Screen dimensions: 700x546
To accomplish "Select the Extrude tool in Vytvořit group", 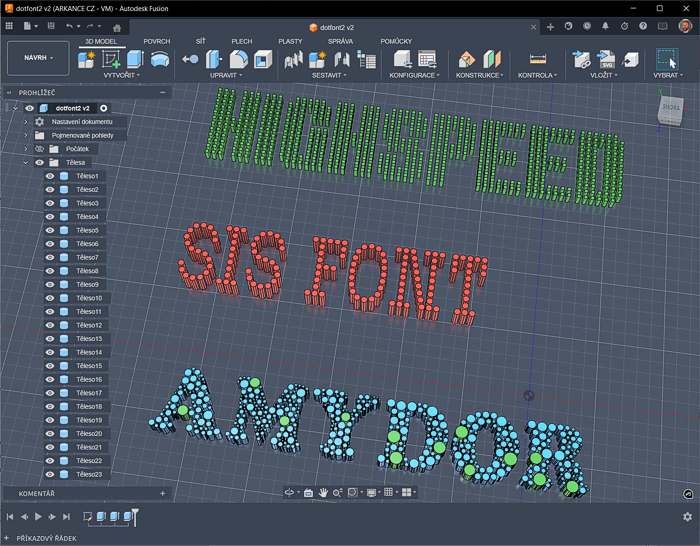I will pyautogui.click(x=135, y=60).
